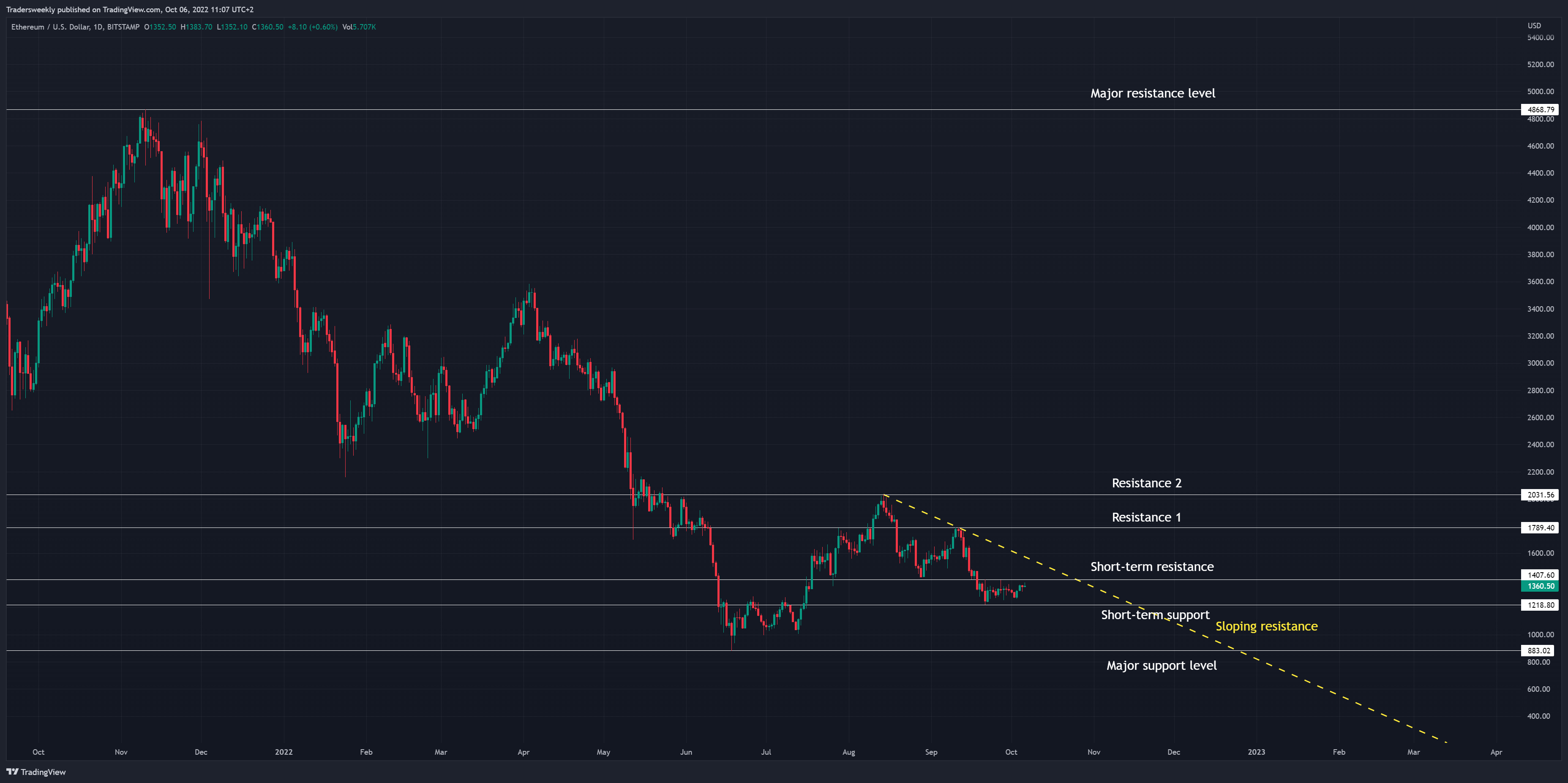Image resolution: width=1568 pixels, height=783 pixels.
Task: Click the open price O1352.50
Action: [160, 27]
